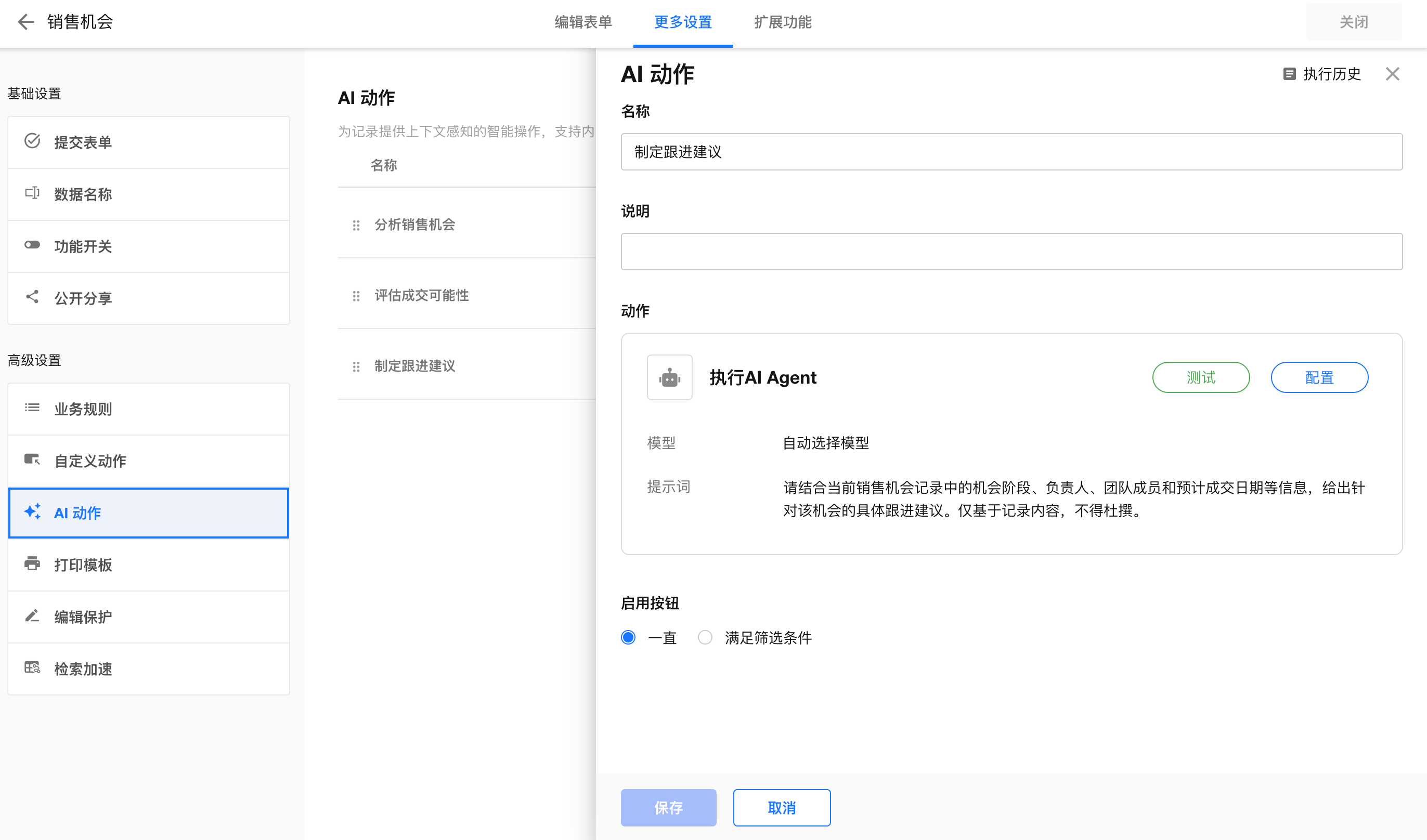The height and width of the screenshot is (840, 1427).
Task: Select the 满足筛选条件 radio option
Action: coord(705,638)
